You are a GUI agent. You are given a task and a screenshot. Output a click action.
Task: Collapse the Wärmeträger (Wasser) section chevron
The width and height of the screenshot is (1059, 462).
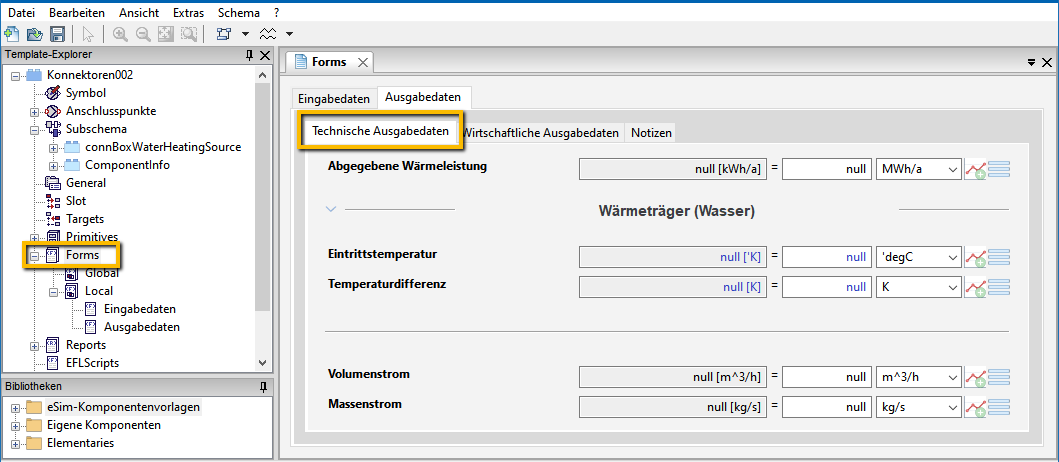pyautogui.click(x=331, y=209)
